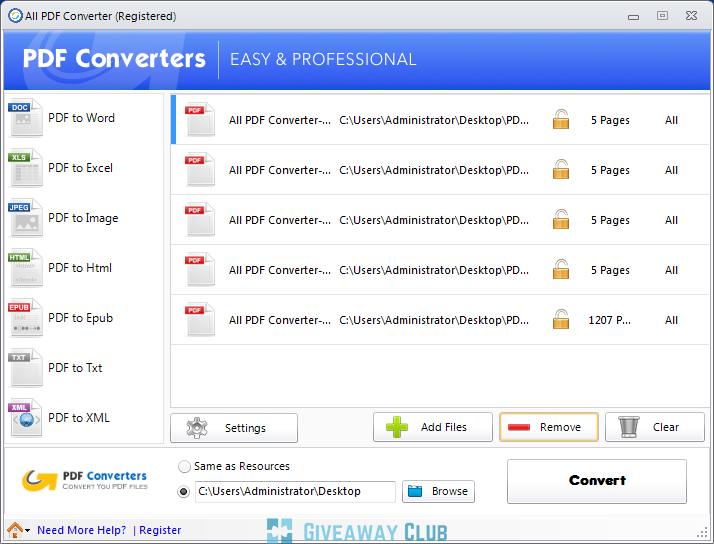Click the PDF file icon in second row
This screenshot has height=544, width=714.
point(199,169)
